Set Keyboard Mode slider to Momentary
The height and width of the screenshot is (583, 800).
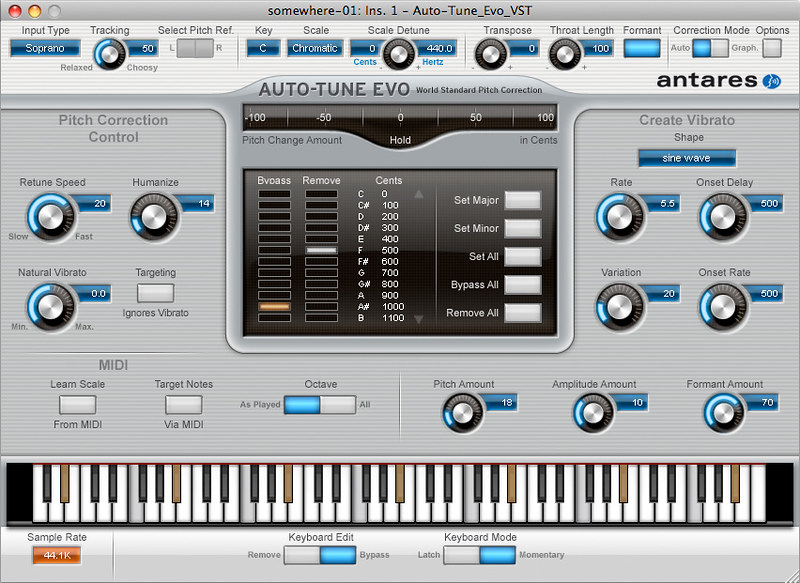(x=497, y=555)
